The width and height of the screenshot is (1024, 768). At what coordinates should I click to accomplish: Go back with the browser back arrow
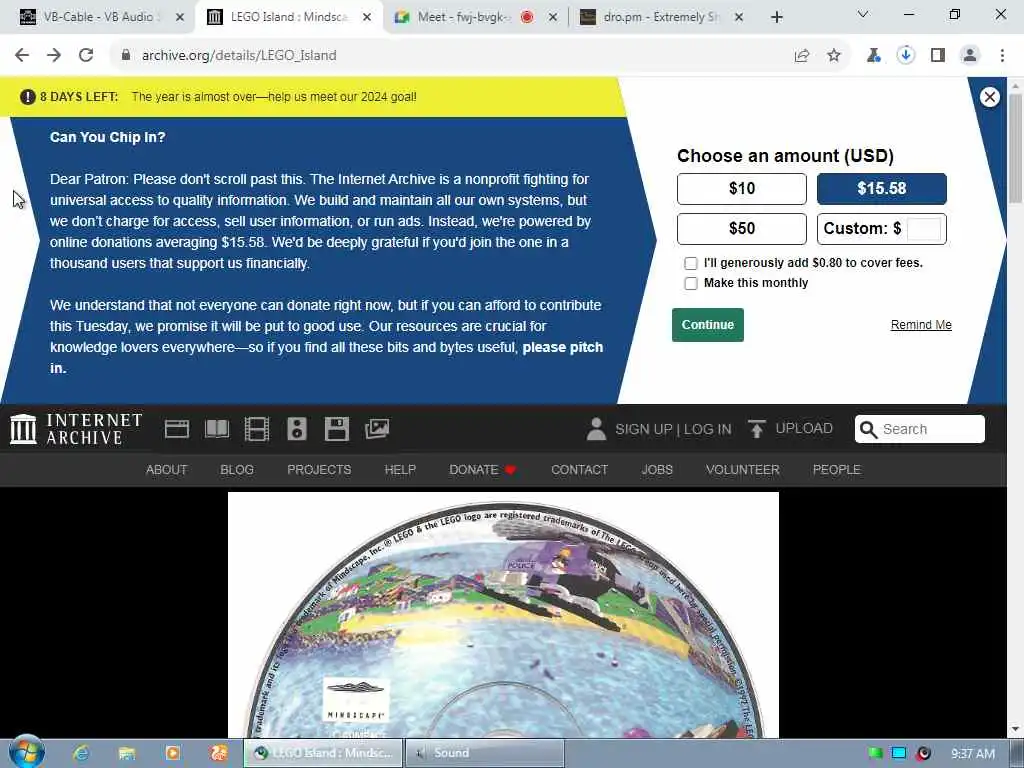point(22,56)
